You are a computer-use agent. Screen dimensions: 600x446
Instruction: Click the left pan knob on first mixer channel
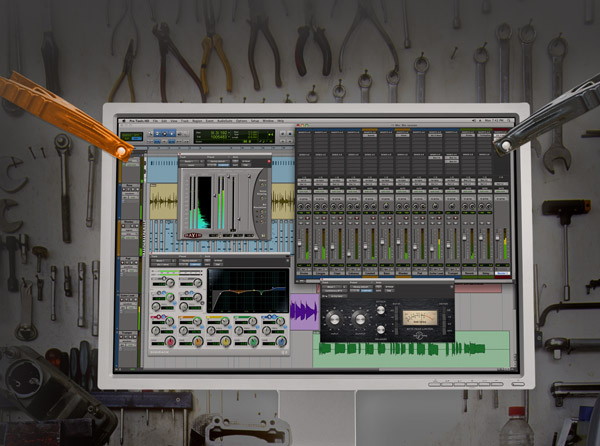[300, 206]
